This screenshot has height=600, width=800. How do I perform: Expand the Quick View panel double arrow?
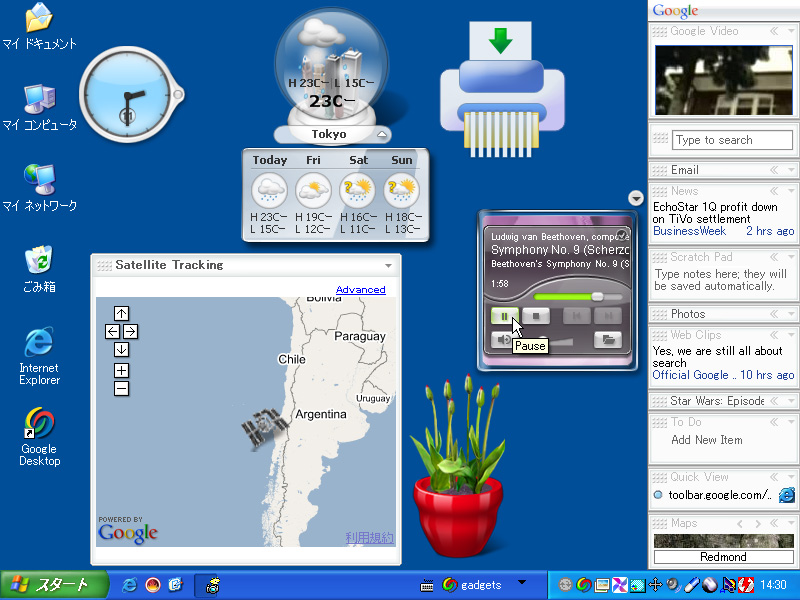(x=774, y=477)
